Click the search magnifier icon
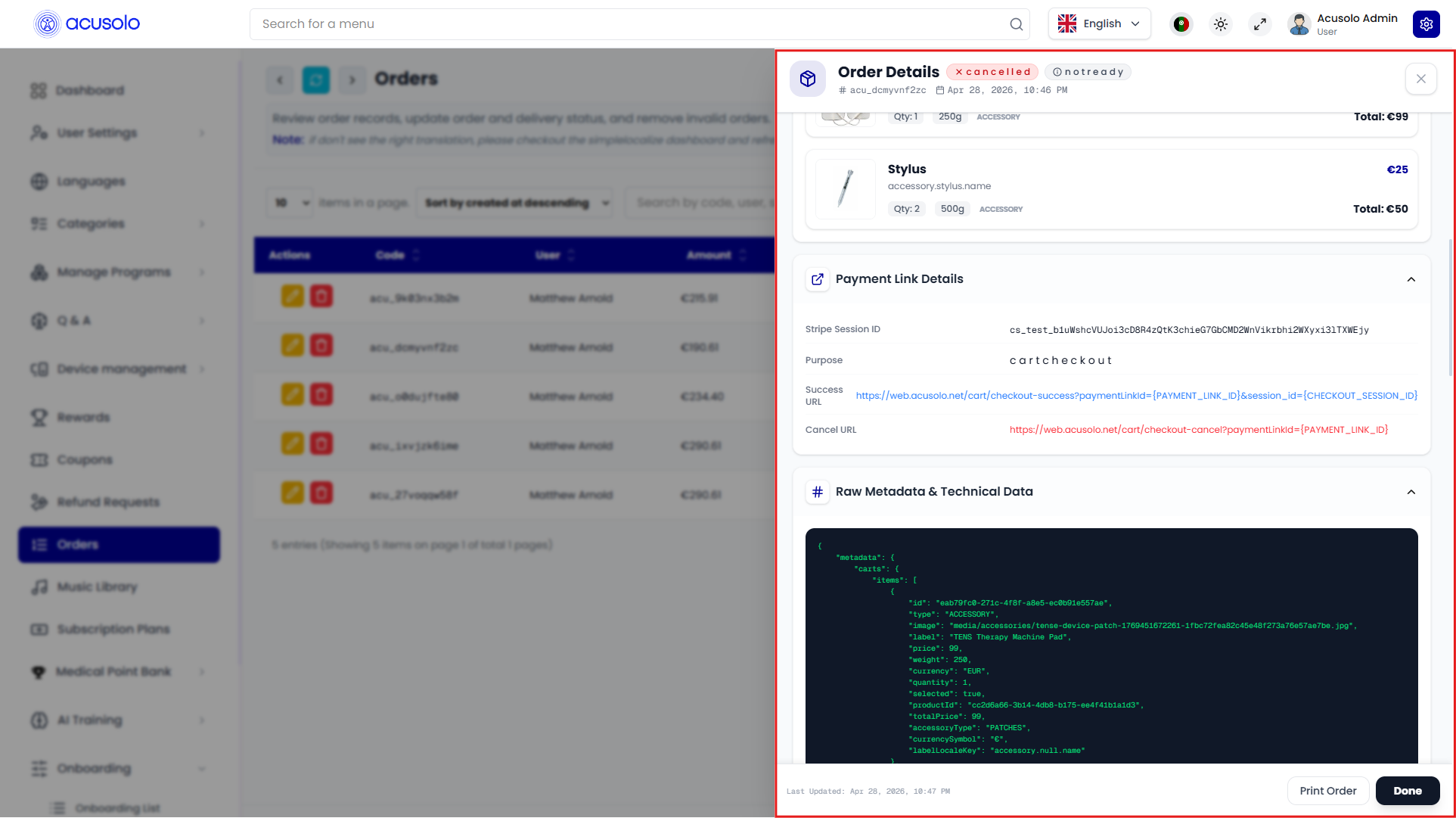The height and width of the screenshot is (818, 1456). [1016, 24]
